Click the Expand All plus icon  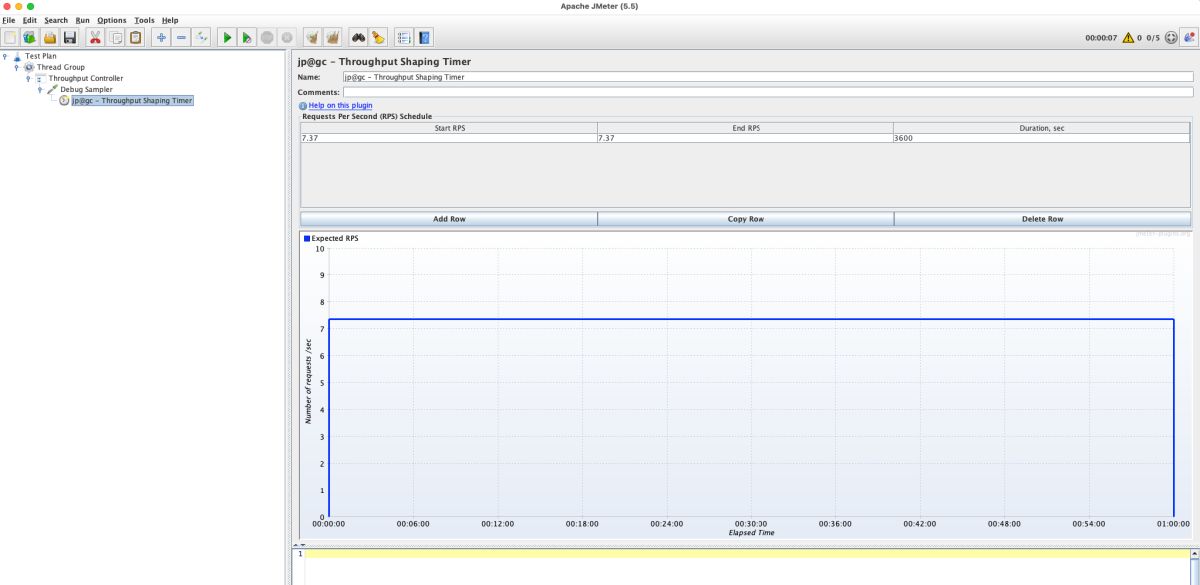pos(161,37)
